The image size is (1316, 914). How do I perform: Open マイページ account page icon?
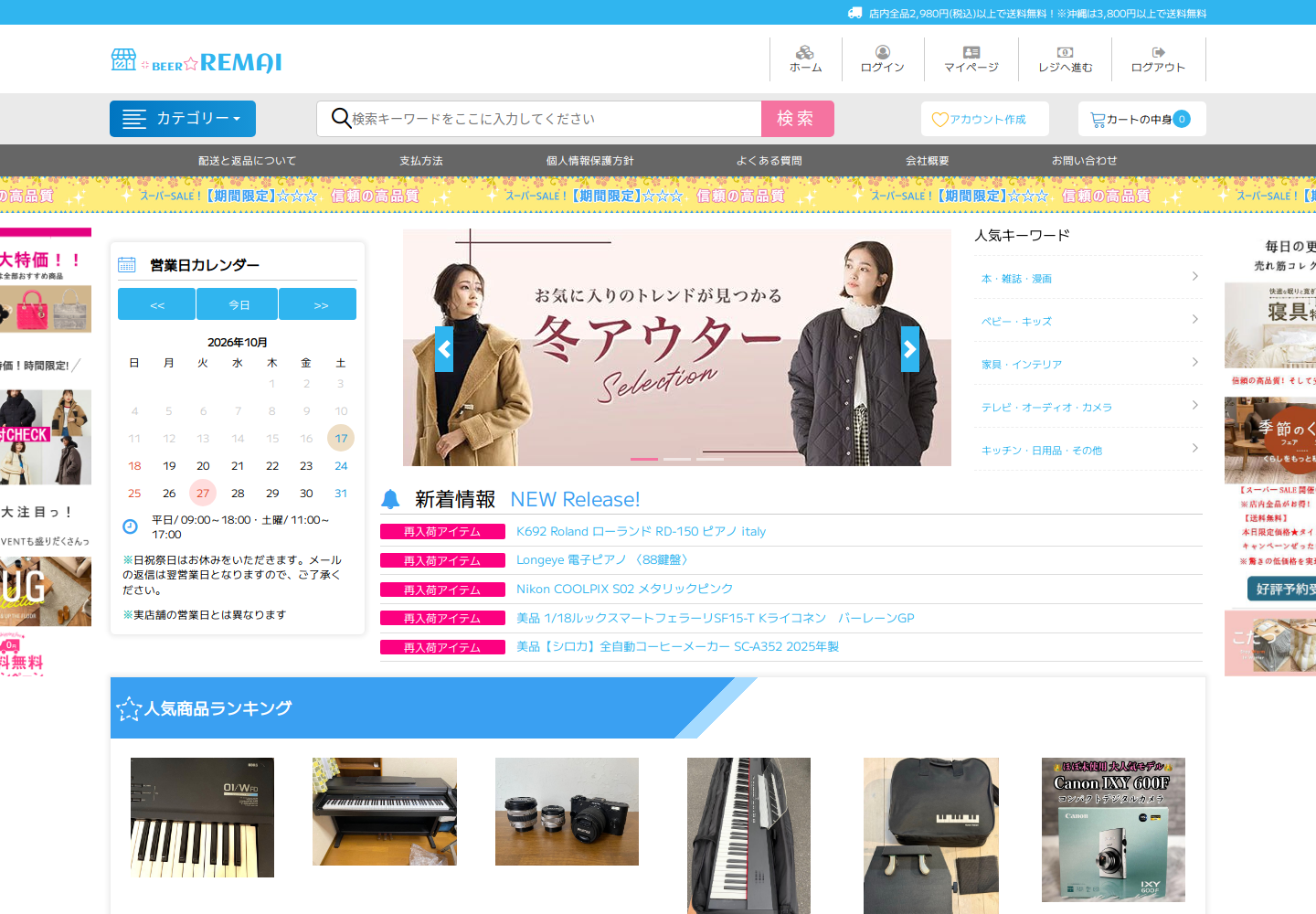pos(971,52)
